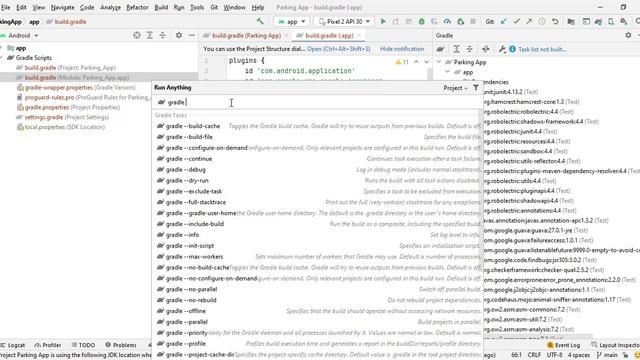640x360 pixels.
Task: Open the Event Log
Action: 563,345
